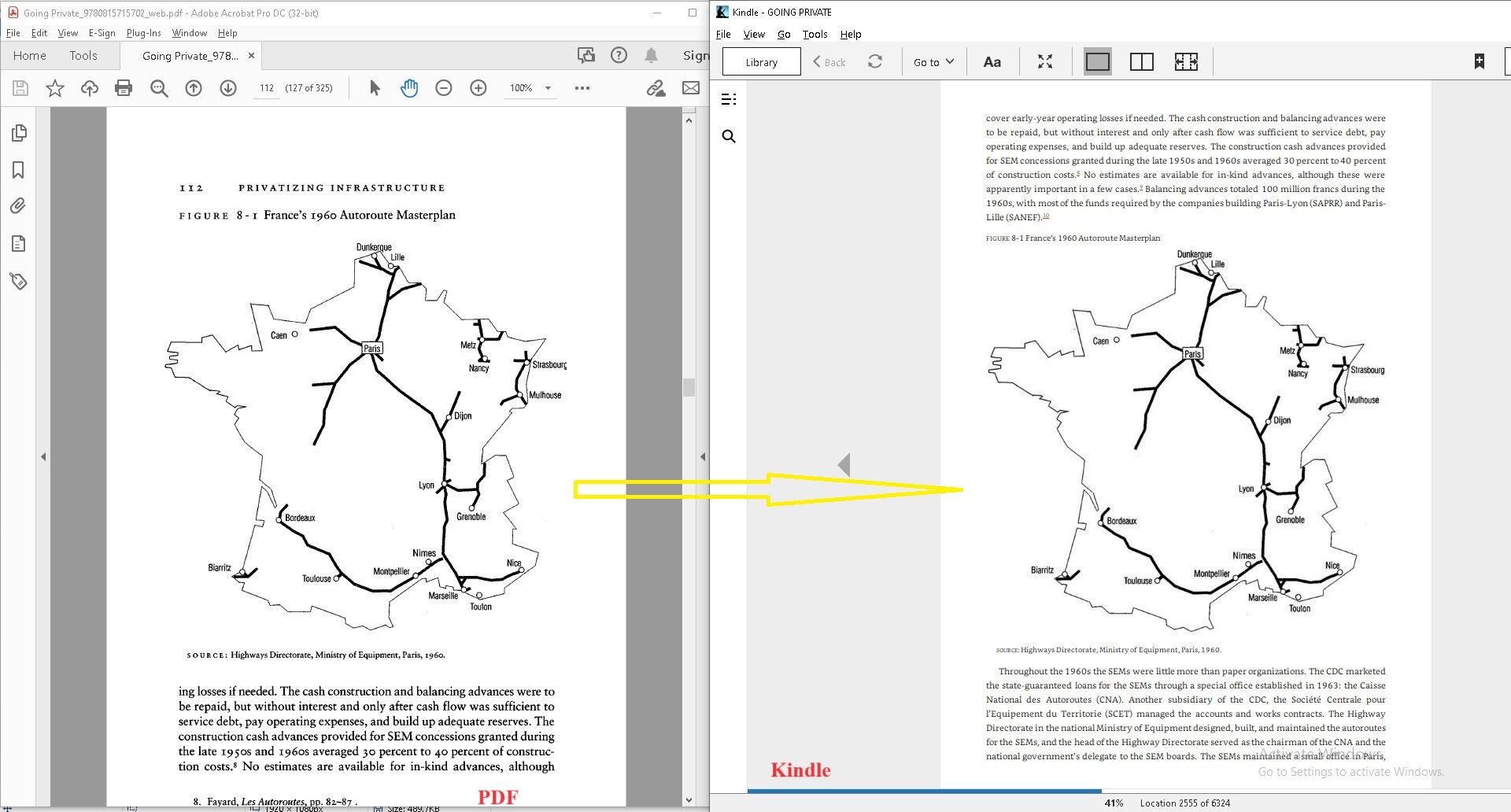1511x812 pixels.
Task: Bookmark this page in Kindle
Action: 1479,61
